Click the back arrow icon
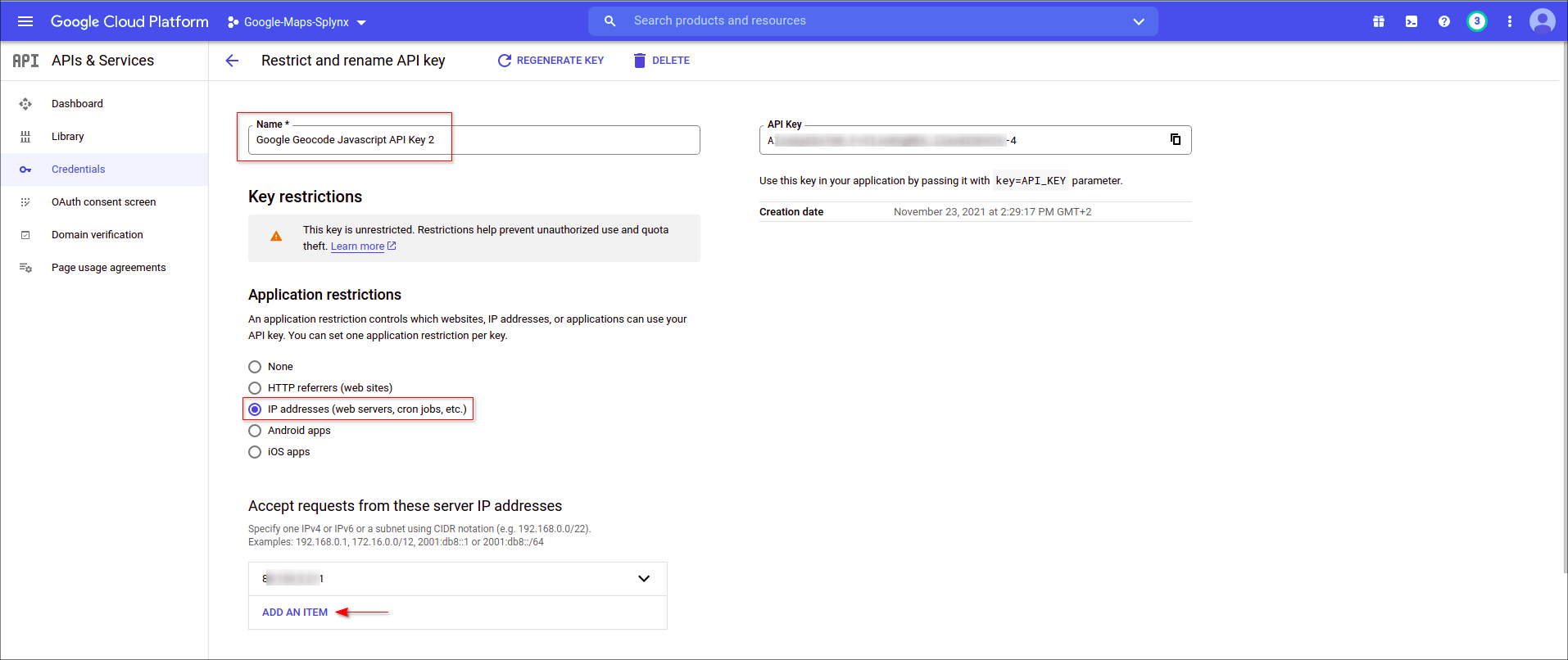The height and width of the screenshot is (660, 1568). coord(232,61)
